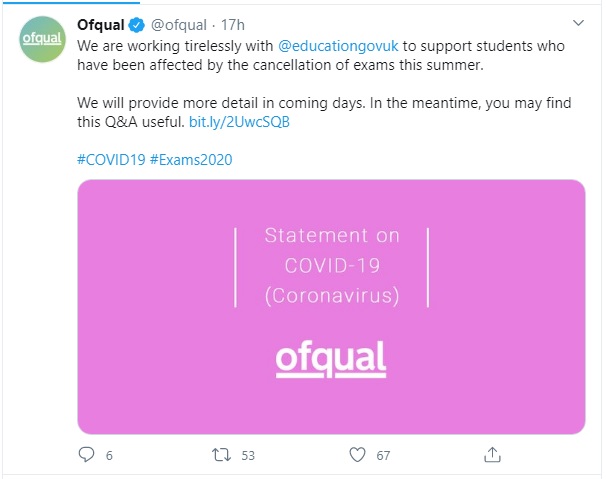606x479 pixels.
Task: Open the 17h timestamp link
Action: [x=233, y=25]
